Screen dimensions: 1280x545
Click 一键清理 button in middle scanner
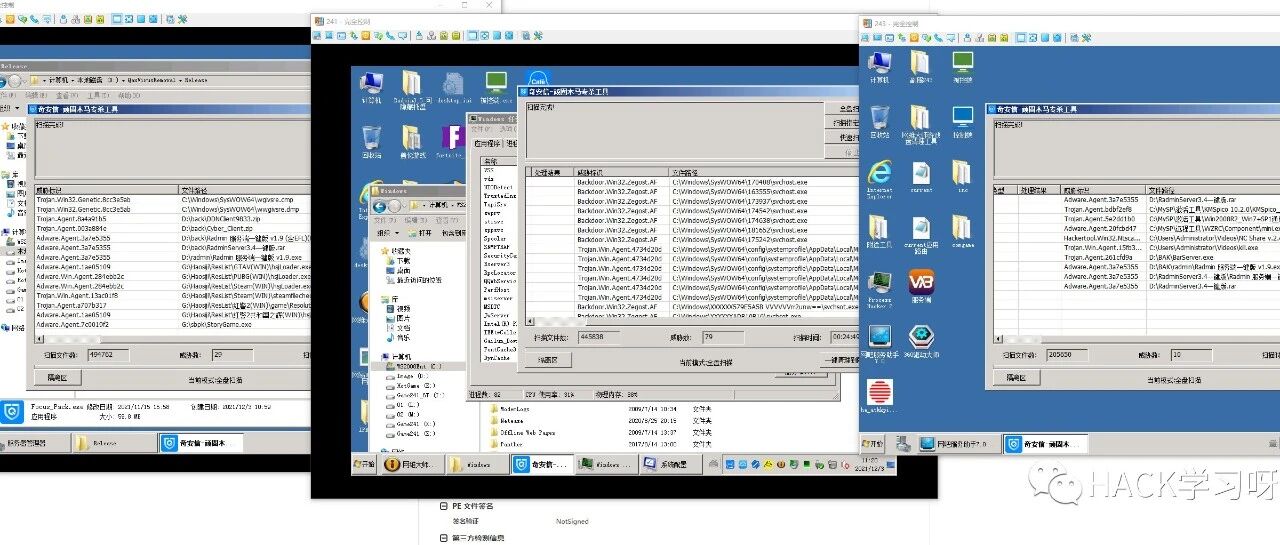840,360
